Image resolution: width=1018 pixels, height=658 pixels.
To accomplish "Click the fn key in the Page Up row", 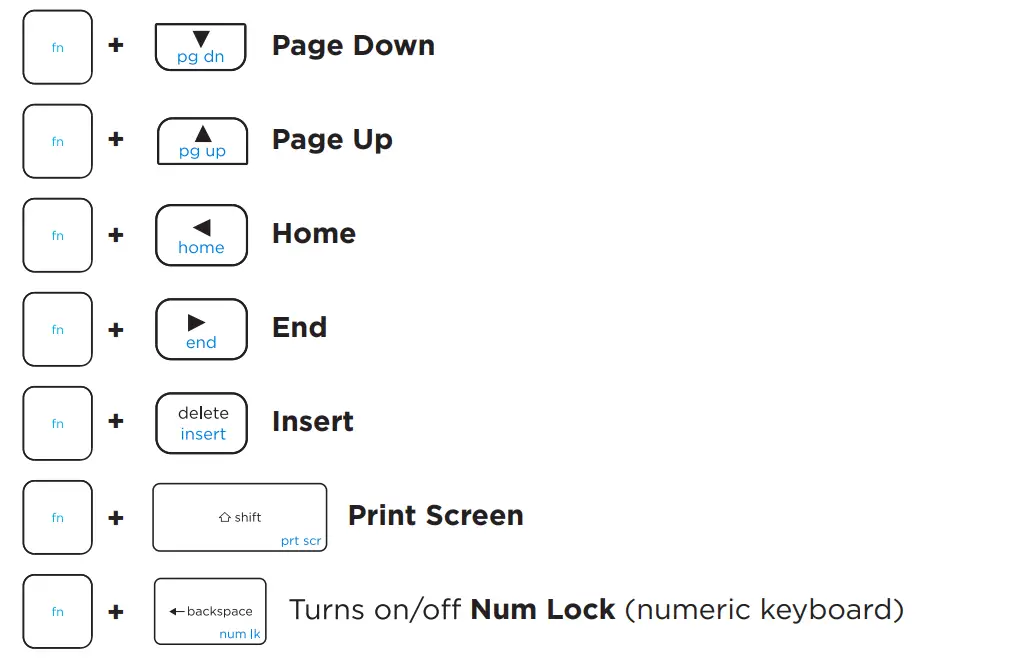I will pyautogui.click(x=57, y=141).
